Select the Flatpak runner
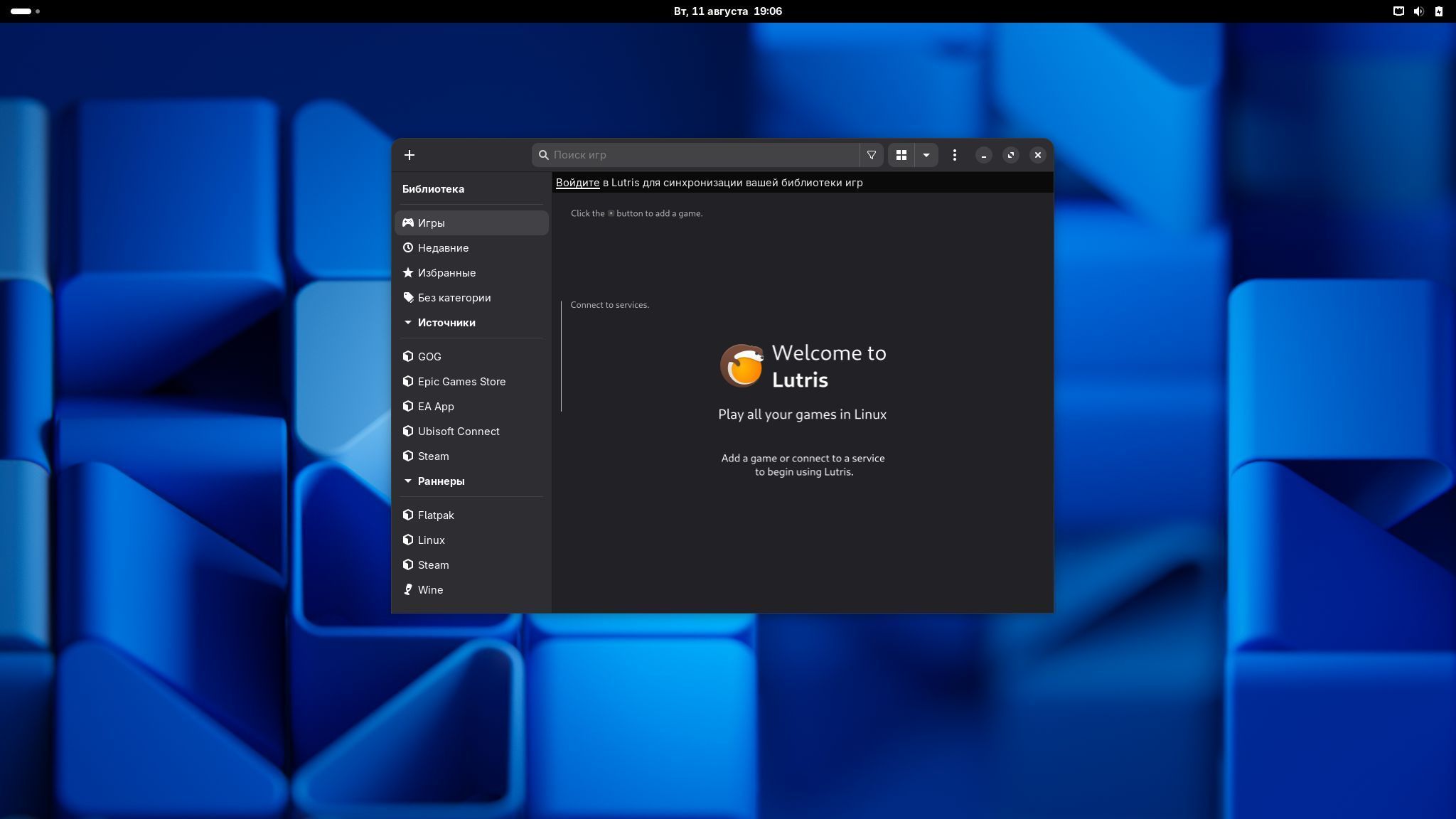Screen dimensions: 1456x819 [x=471, y=515]
